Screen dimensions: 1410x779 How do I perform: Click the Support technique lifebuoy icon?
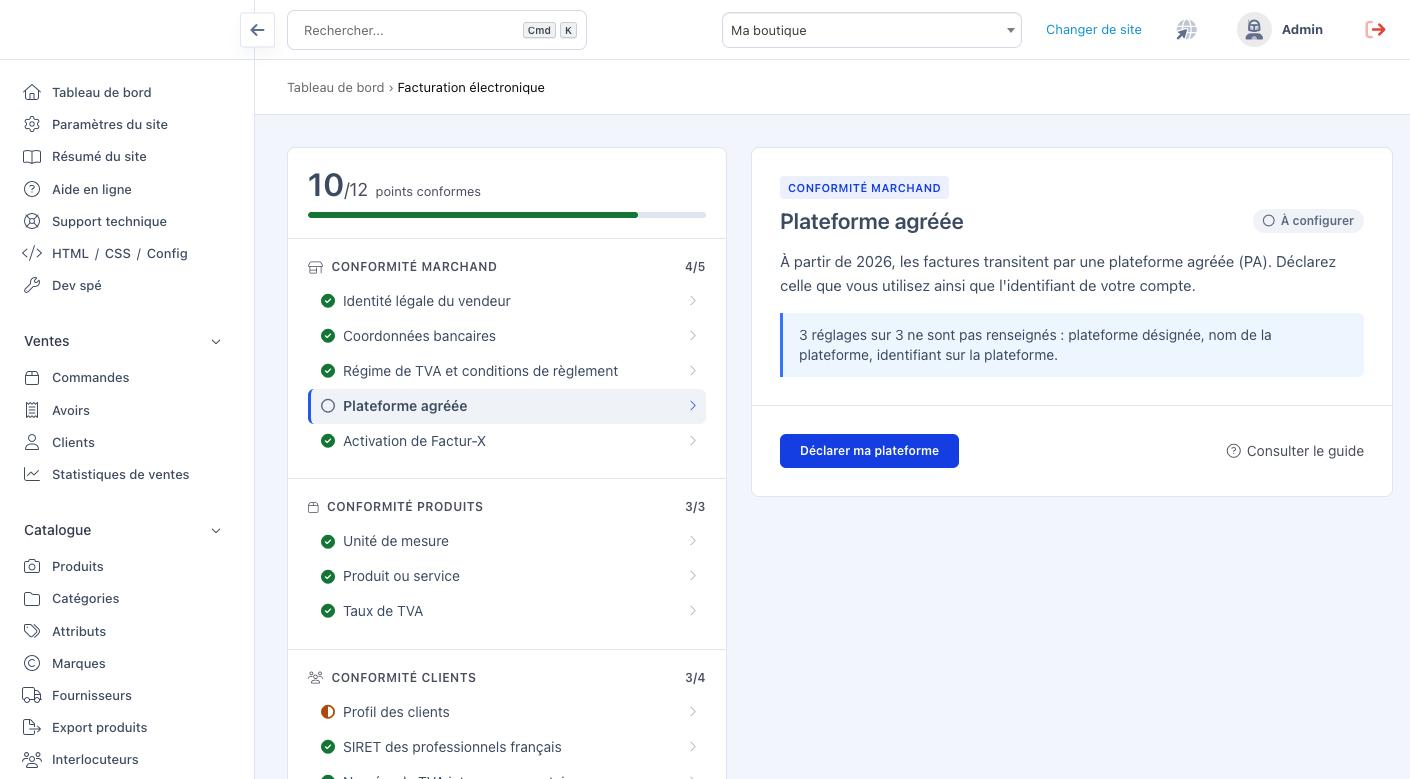pyautogui.click(x=33, y=221)
